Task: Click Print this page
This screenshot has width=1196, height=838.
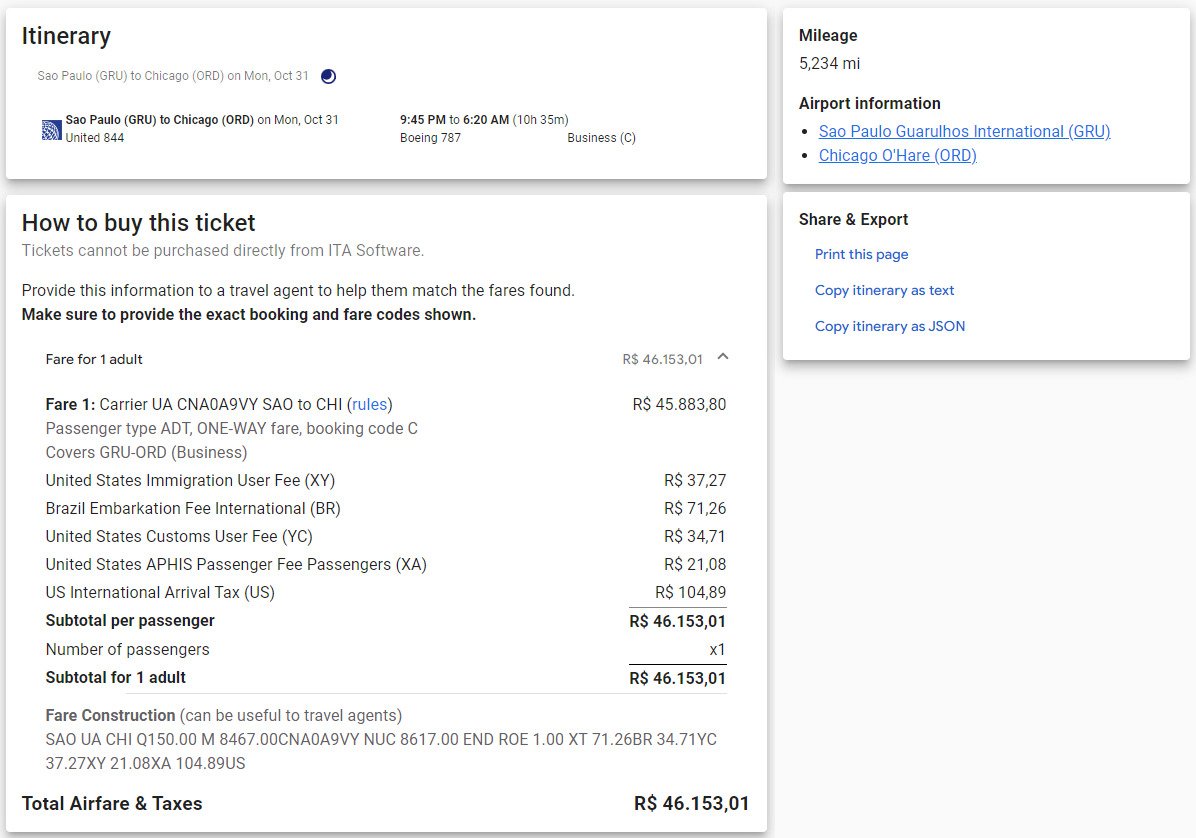Action: coord(861,254)
